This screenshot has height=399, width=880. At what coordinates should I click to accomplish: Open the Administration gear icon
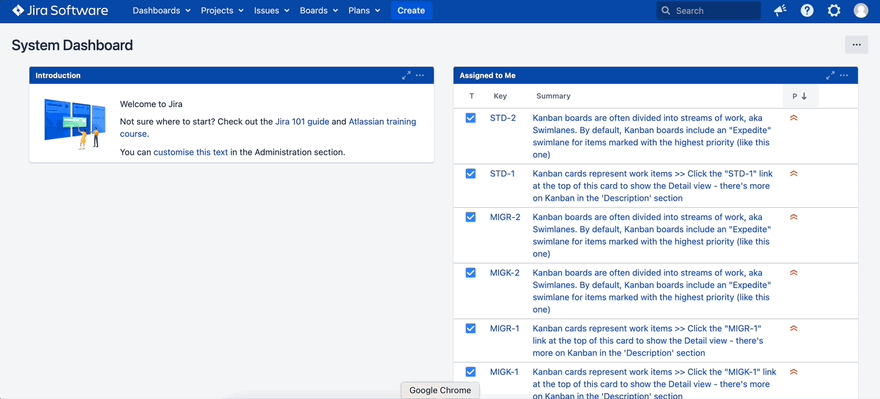tap(834, 11)
